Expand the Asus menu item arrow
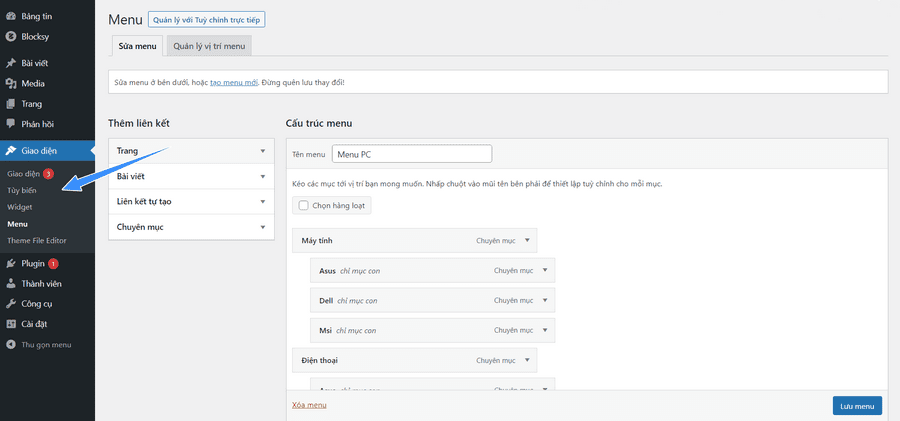 [x=545, y=270]
